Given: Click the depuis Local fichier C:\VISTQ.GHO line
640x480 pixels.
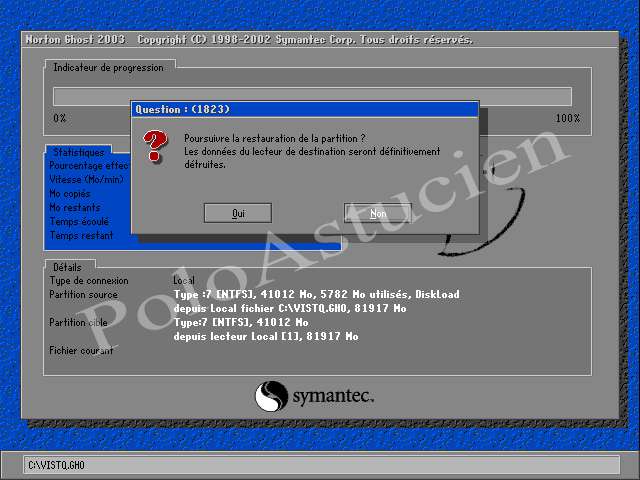Looking at the screenshot, I should coord(290,308).
